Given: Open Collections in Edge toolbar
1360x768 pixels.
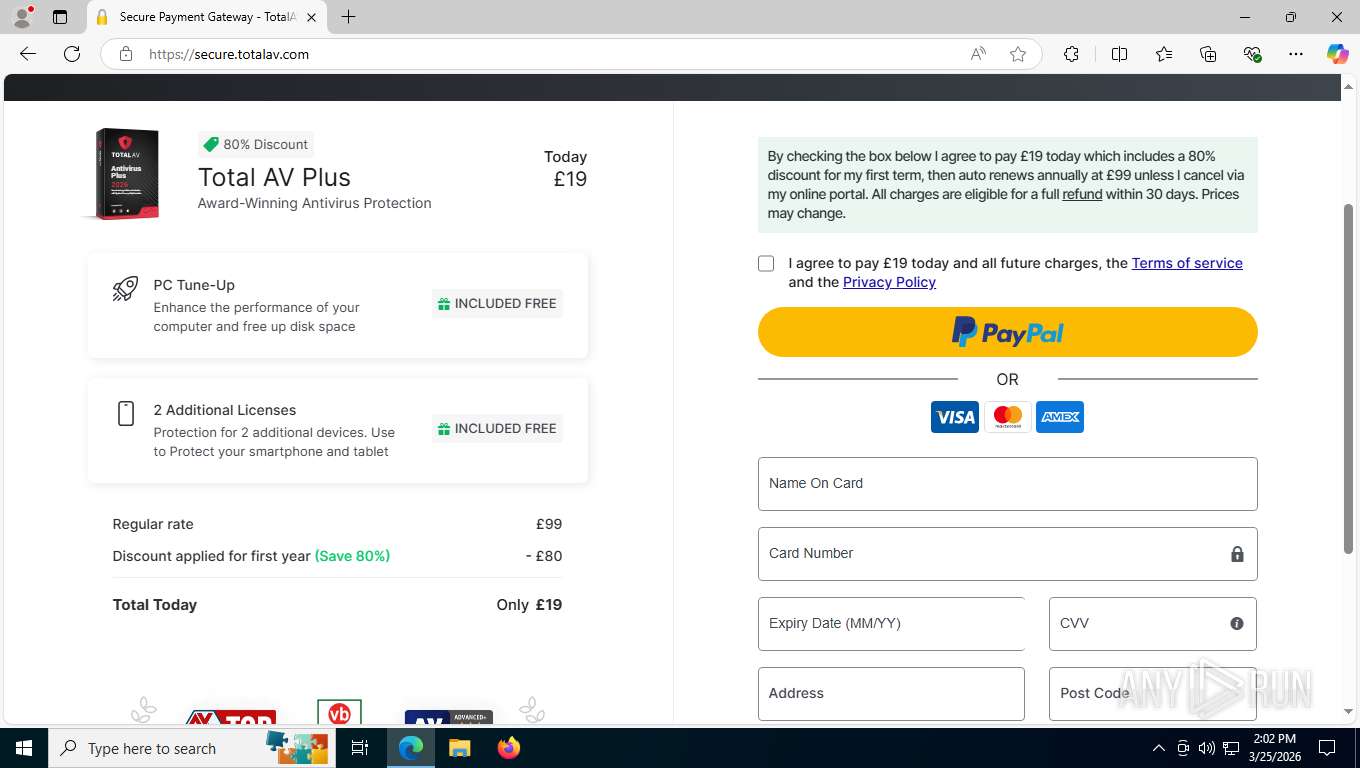Looking at the screenshot, I should [x=1208, y=54].
